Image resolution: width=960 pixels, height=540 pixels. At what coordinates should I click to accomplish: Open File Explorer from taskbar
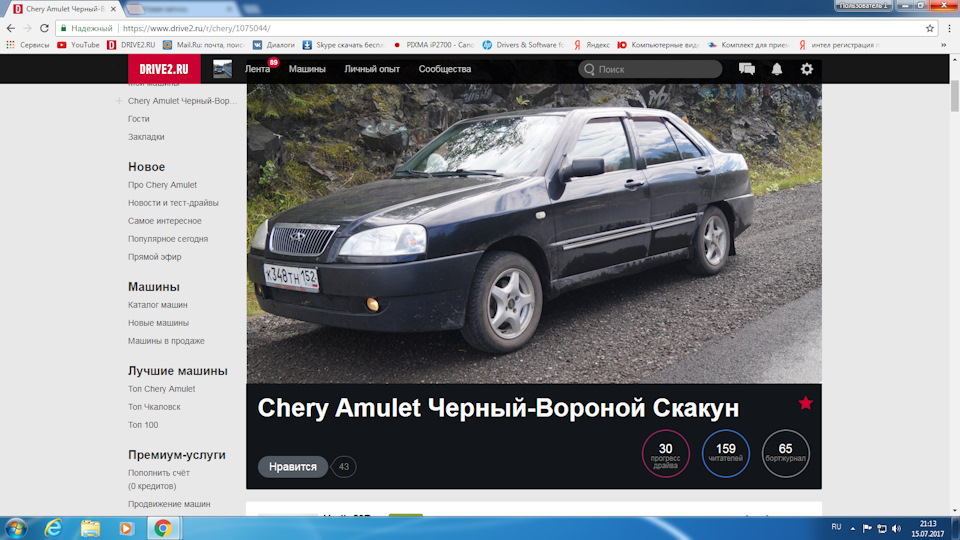click(x=90, y=528)
